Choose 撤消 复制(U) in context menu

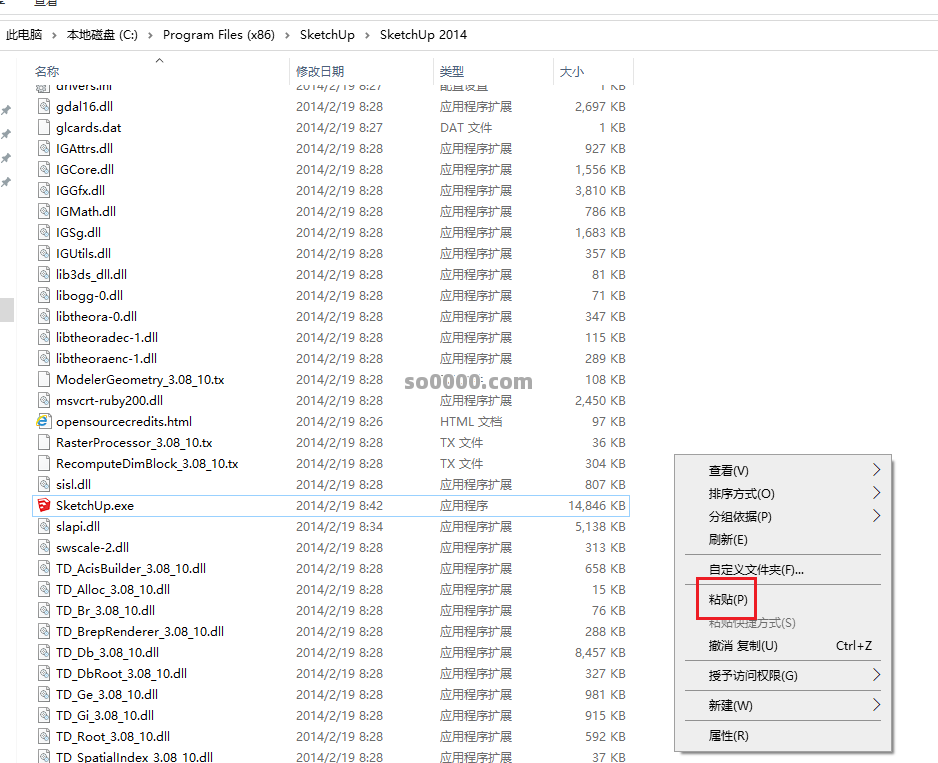tap(743, 646)
